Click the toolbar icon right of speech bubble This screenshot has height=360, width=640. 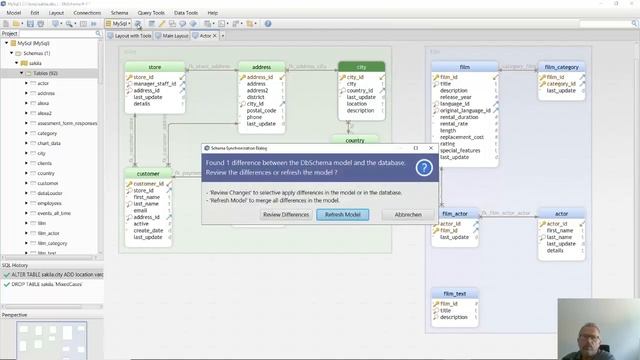[x=193, y=24]
